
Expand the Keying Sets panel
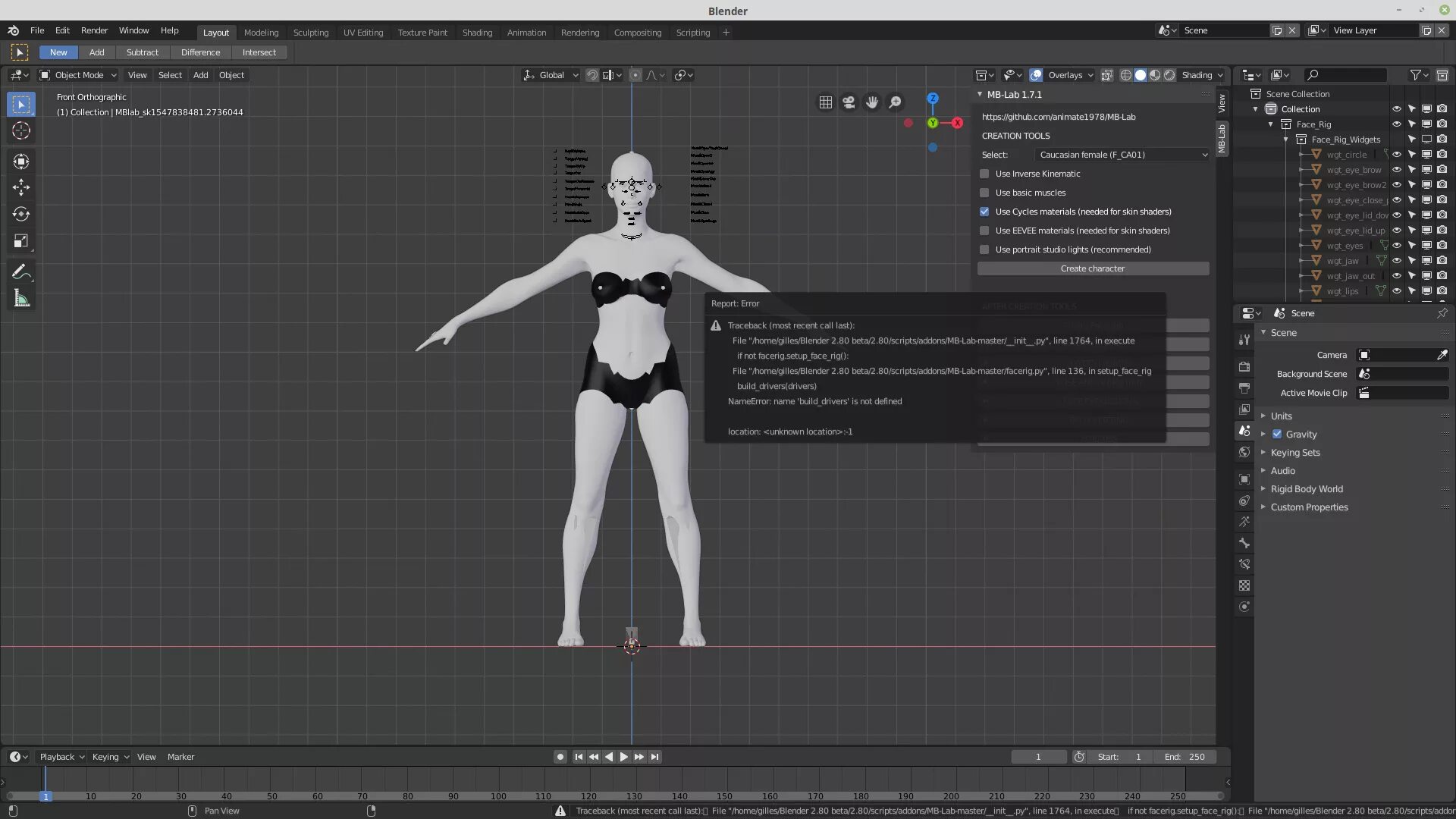(x=1294, y=453)
